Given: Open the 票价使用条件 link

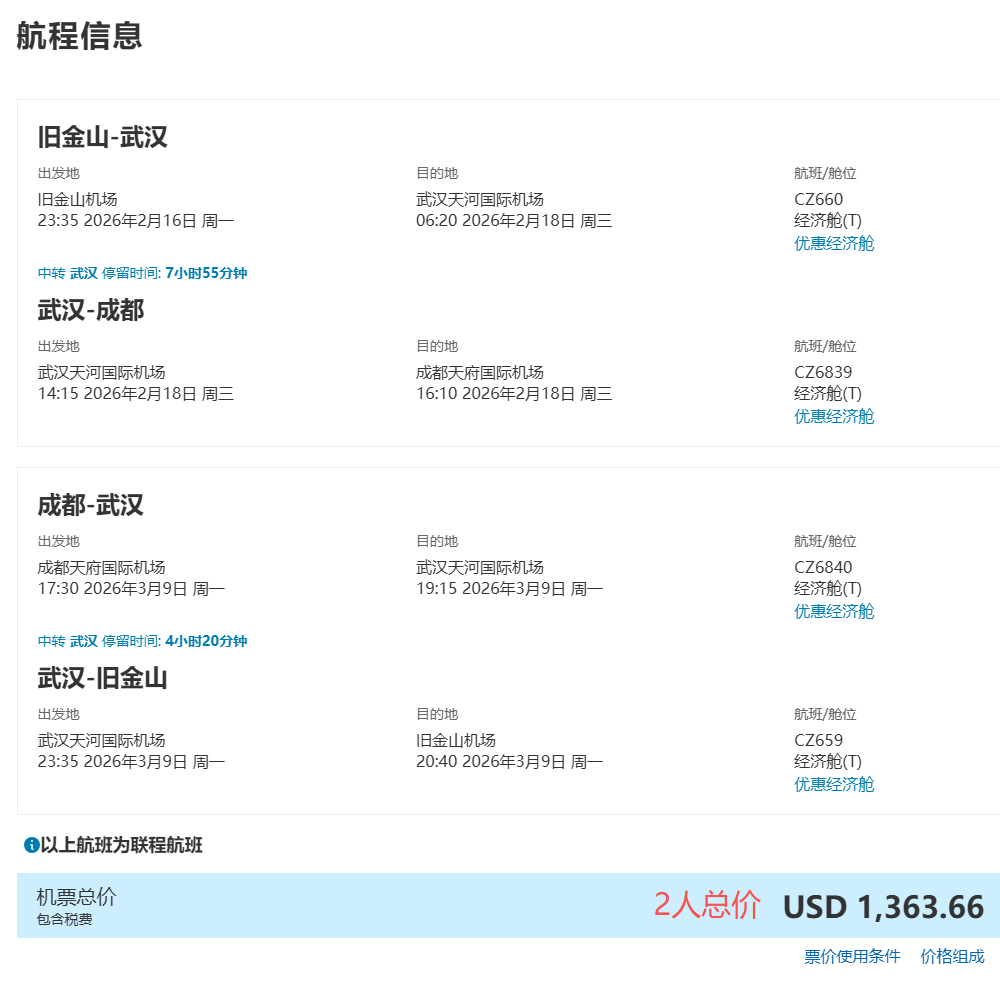Looking at the screenshot, I should (852, 956).
